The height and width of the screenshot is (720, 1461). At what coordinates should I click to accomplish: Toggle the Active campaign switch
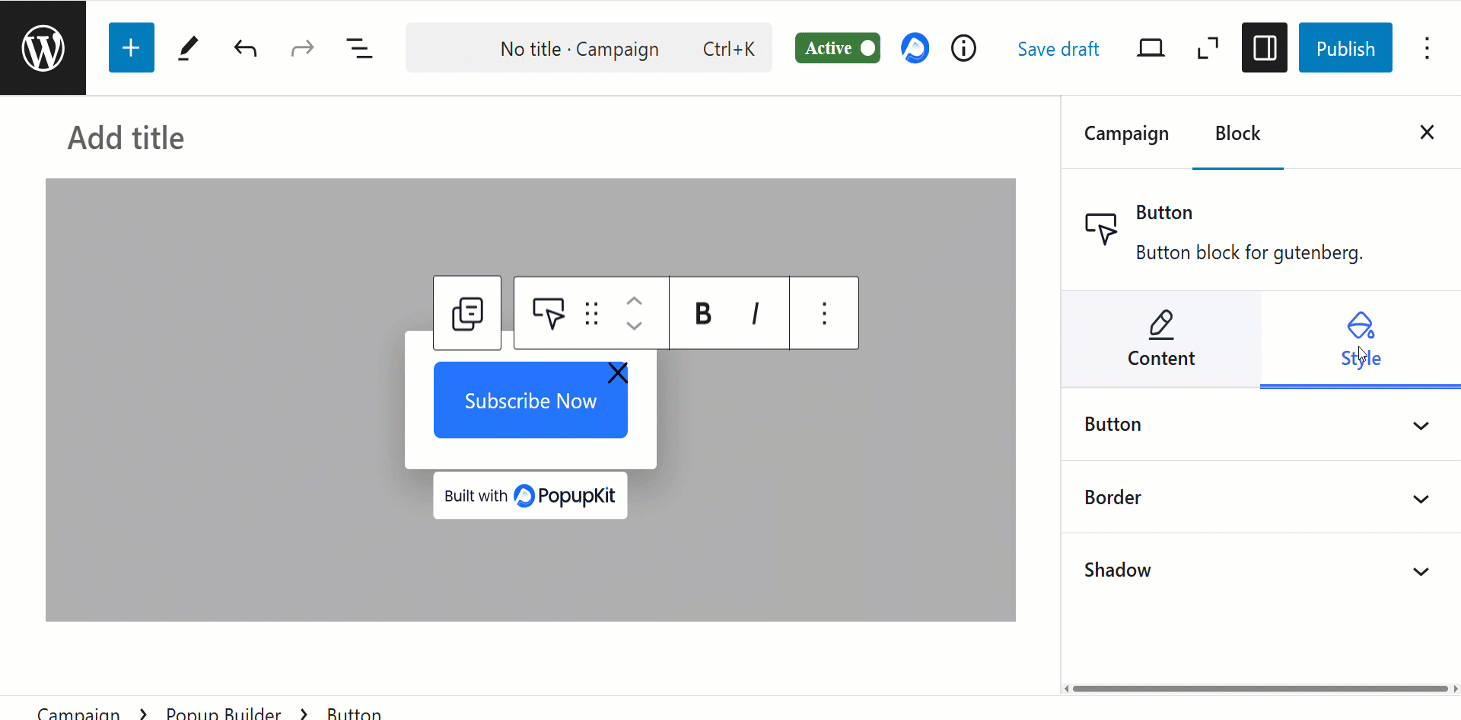point(838,48)
